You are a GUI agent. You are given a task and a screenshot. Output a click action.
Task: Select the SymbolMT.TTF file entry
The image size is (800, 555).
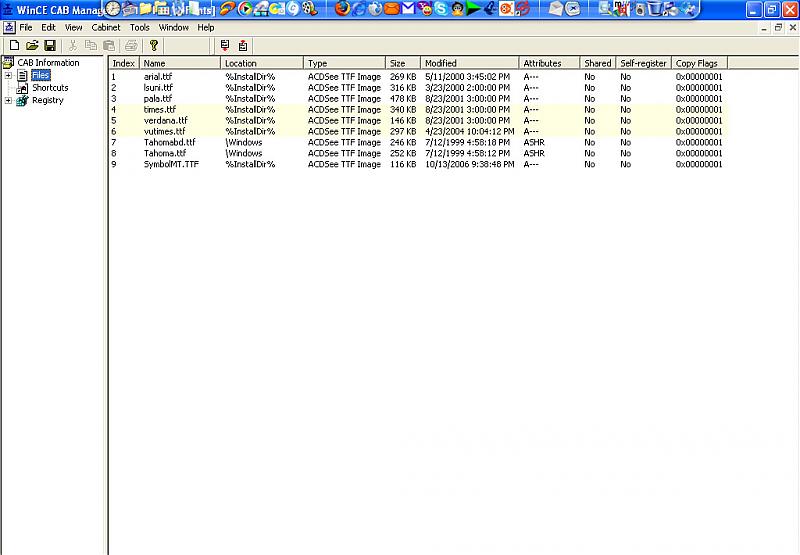click(x=171, y=164)
